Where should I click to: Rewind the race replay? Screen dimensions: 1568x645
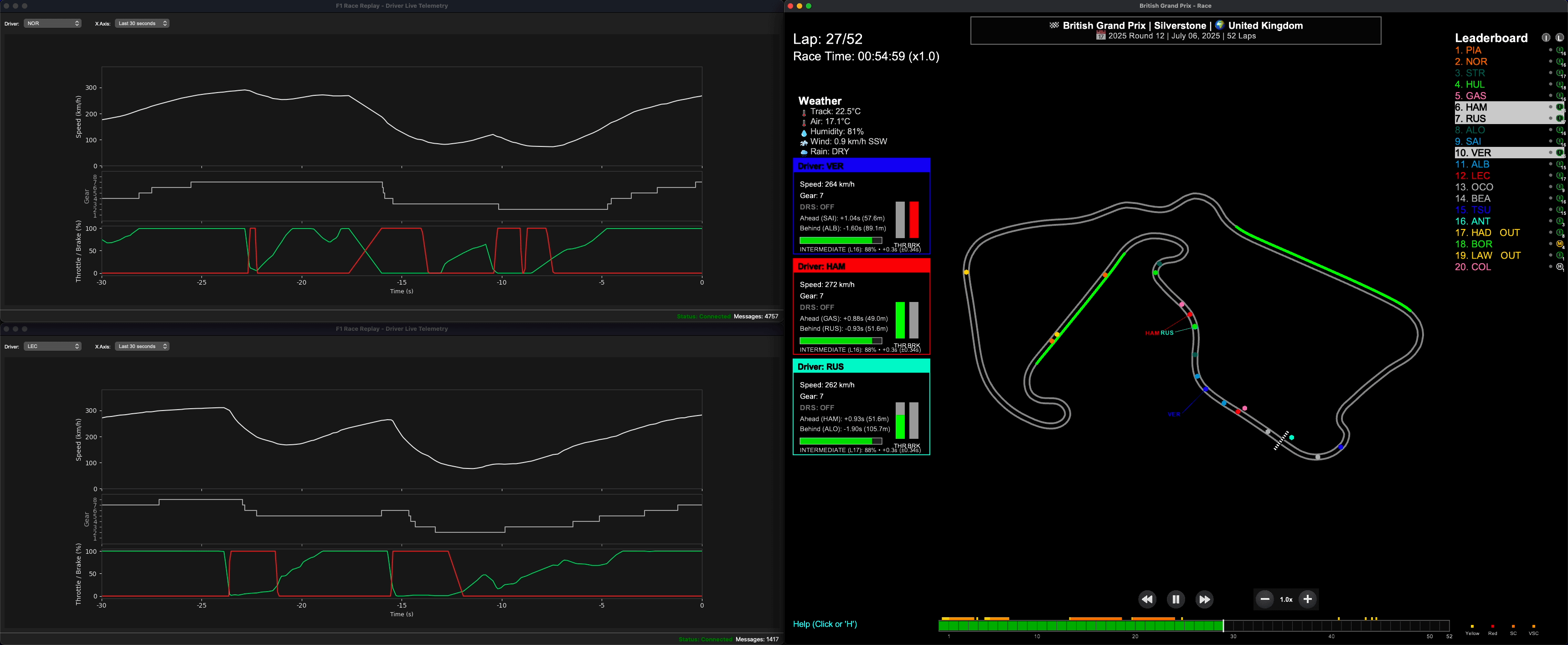point(1147,599)
